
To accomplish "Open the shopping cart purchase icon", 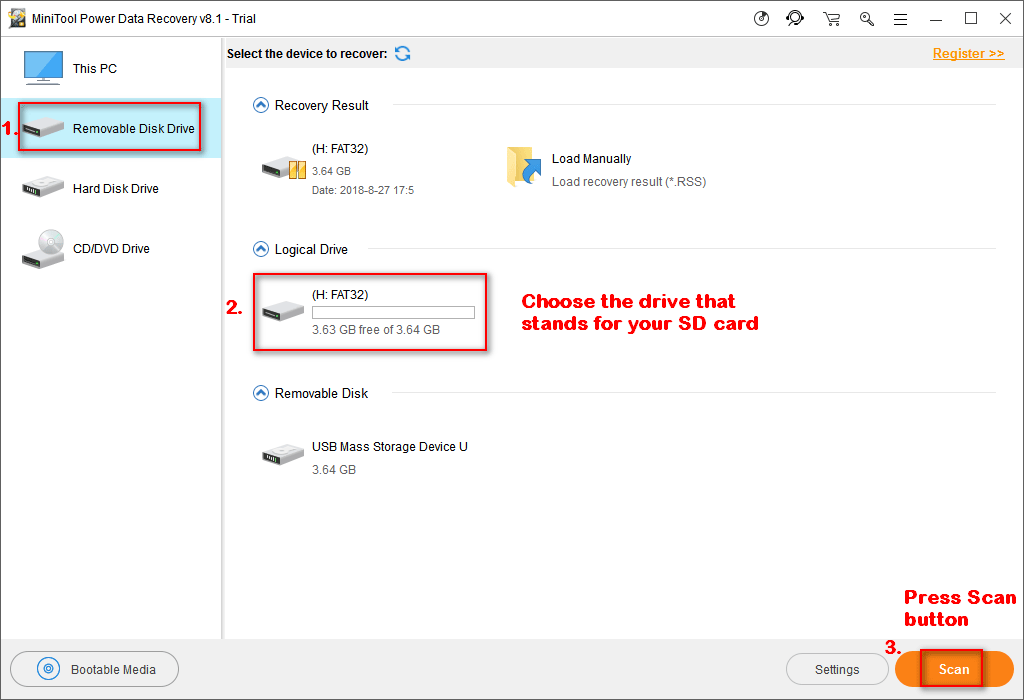I will click(x=831, y=19).
